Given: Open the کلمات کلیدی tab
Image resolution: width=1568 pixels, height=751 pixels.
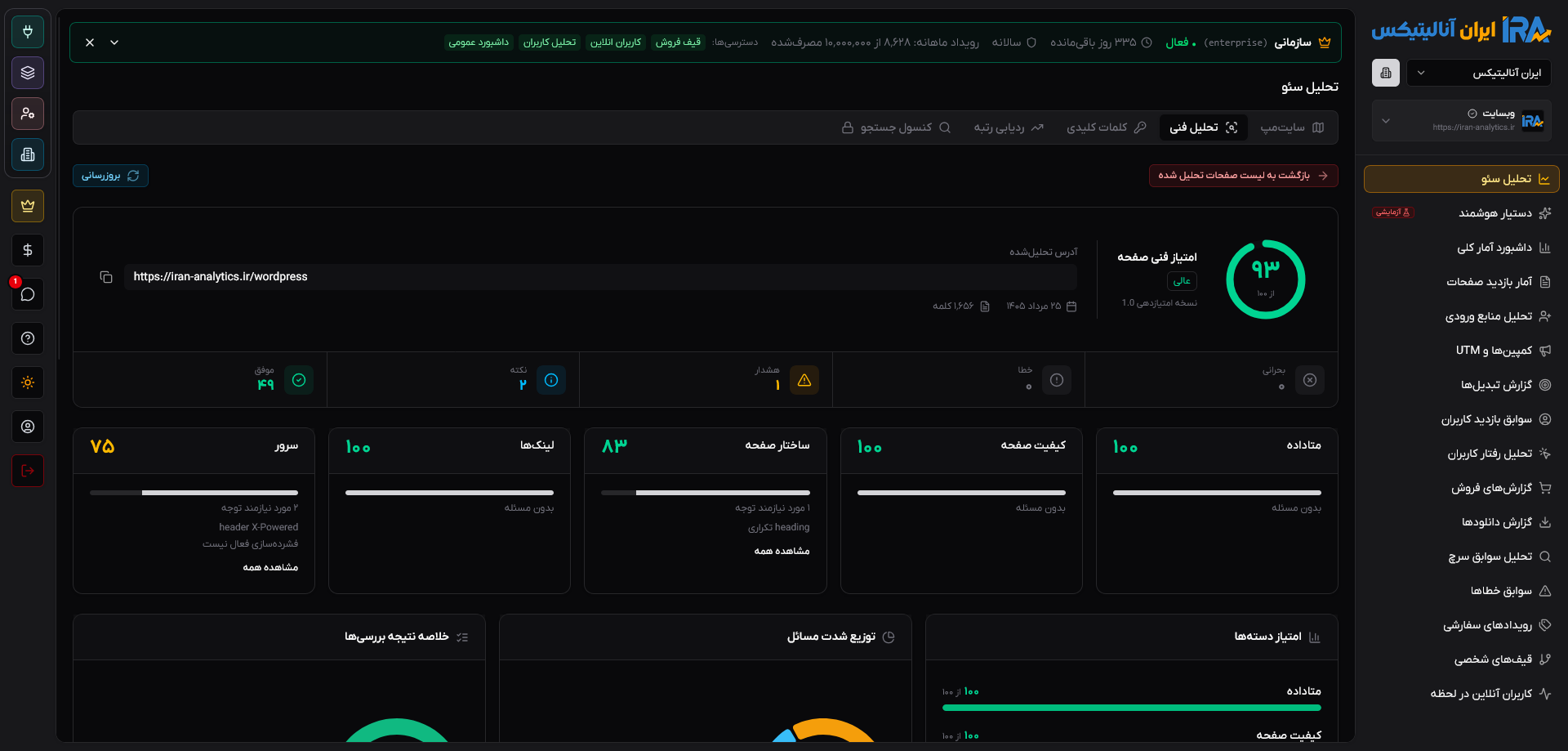Looking at the screenshot, I should point(1107,127).
